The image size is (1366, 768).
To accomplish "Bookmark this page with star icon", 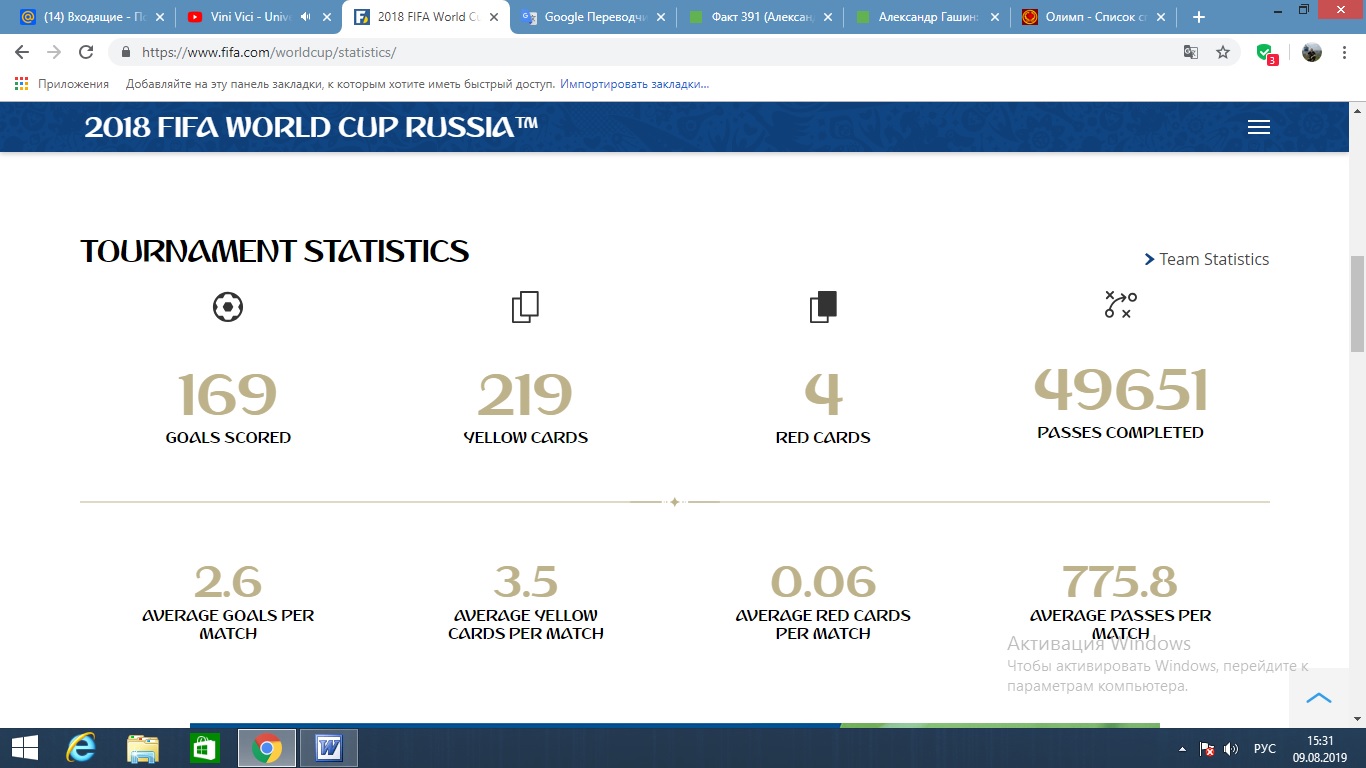I will [x=1222, y=52].
